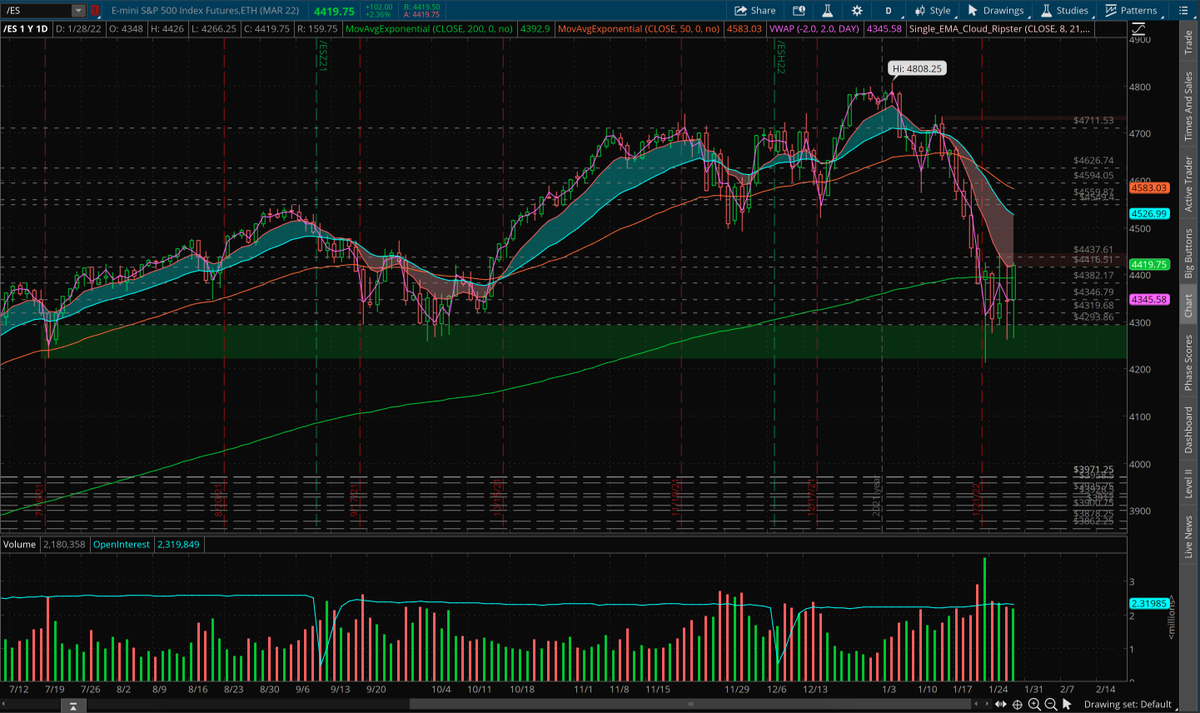Select the zoom-in magnifier icon

(1033, 703)
